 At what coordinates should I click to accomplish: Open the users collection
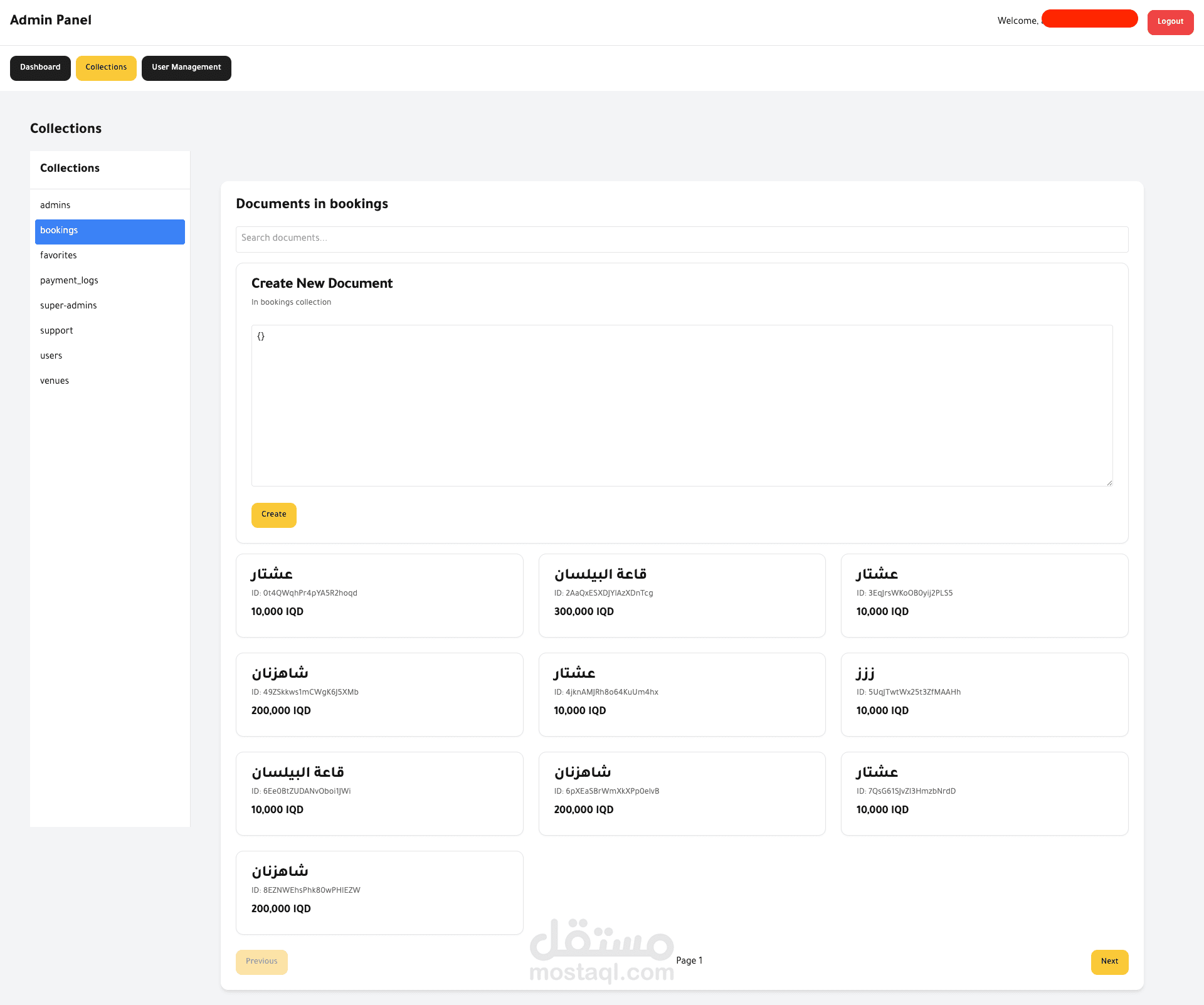51,356
